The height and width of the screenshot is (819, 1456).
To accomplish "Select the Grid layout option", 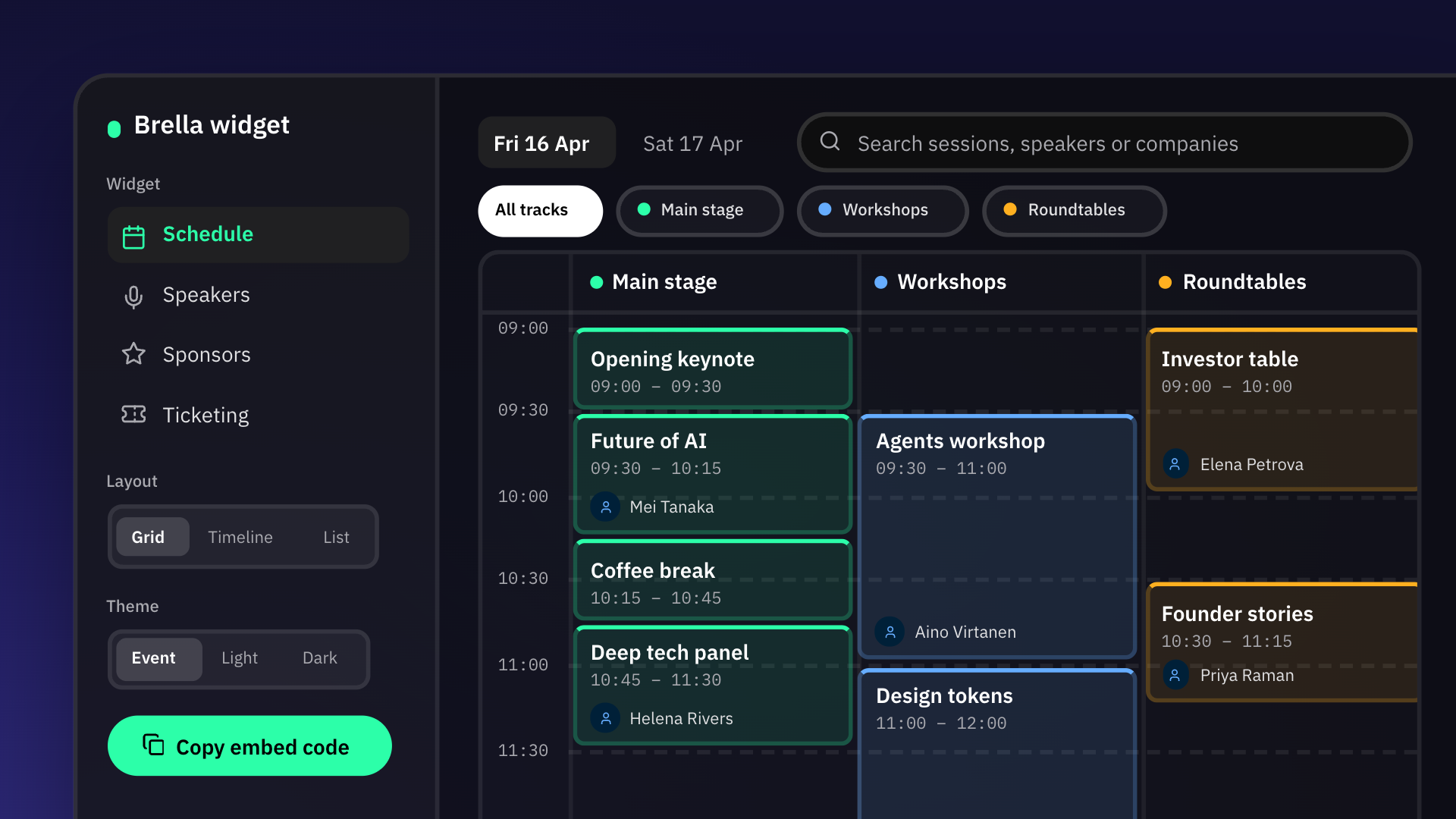I will tap(152, 537).
